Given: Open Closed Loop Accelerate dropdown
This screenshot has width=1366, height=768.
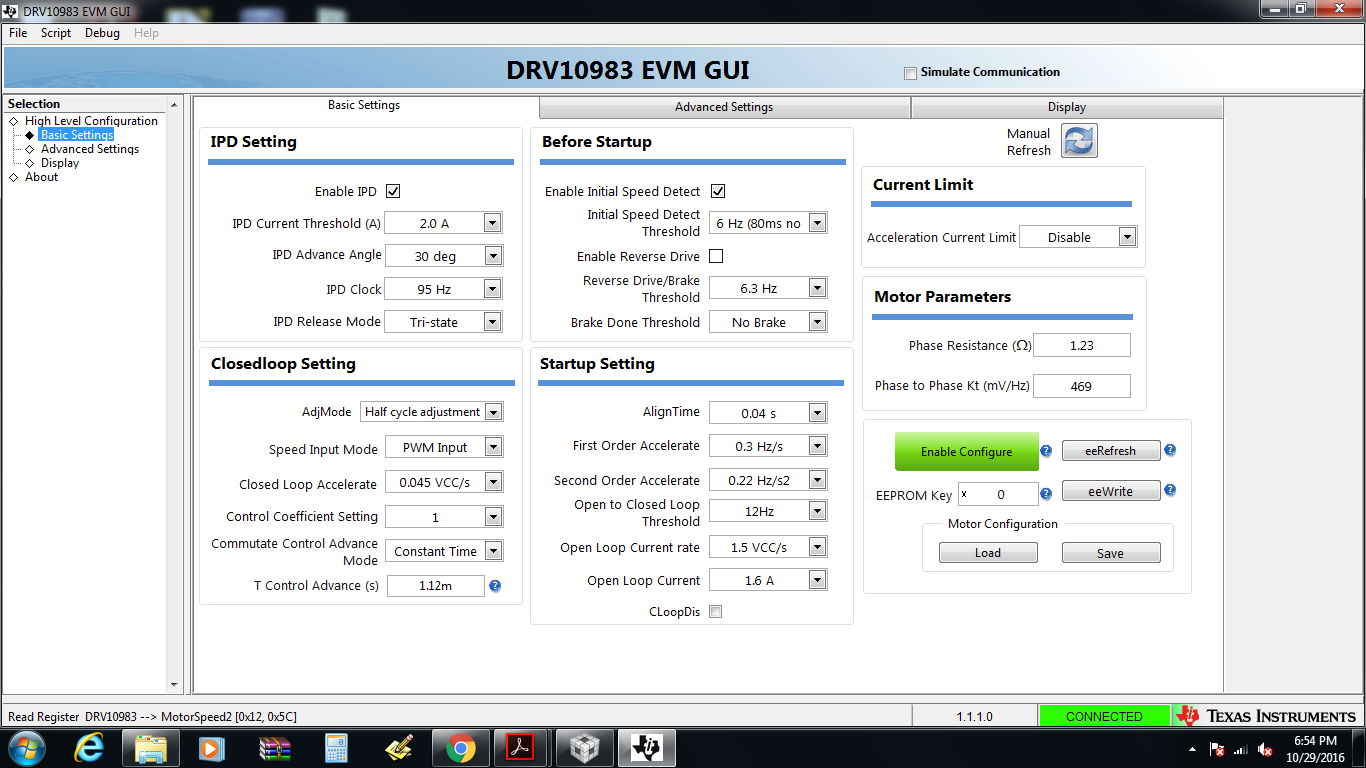Looking at the screenshot, I should [493, 482].
